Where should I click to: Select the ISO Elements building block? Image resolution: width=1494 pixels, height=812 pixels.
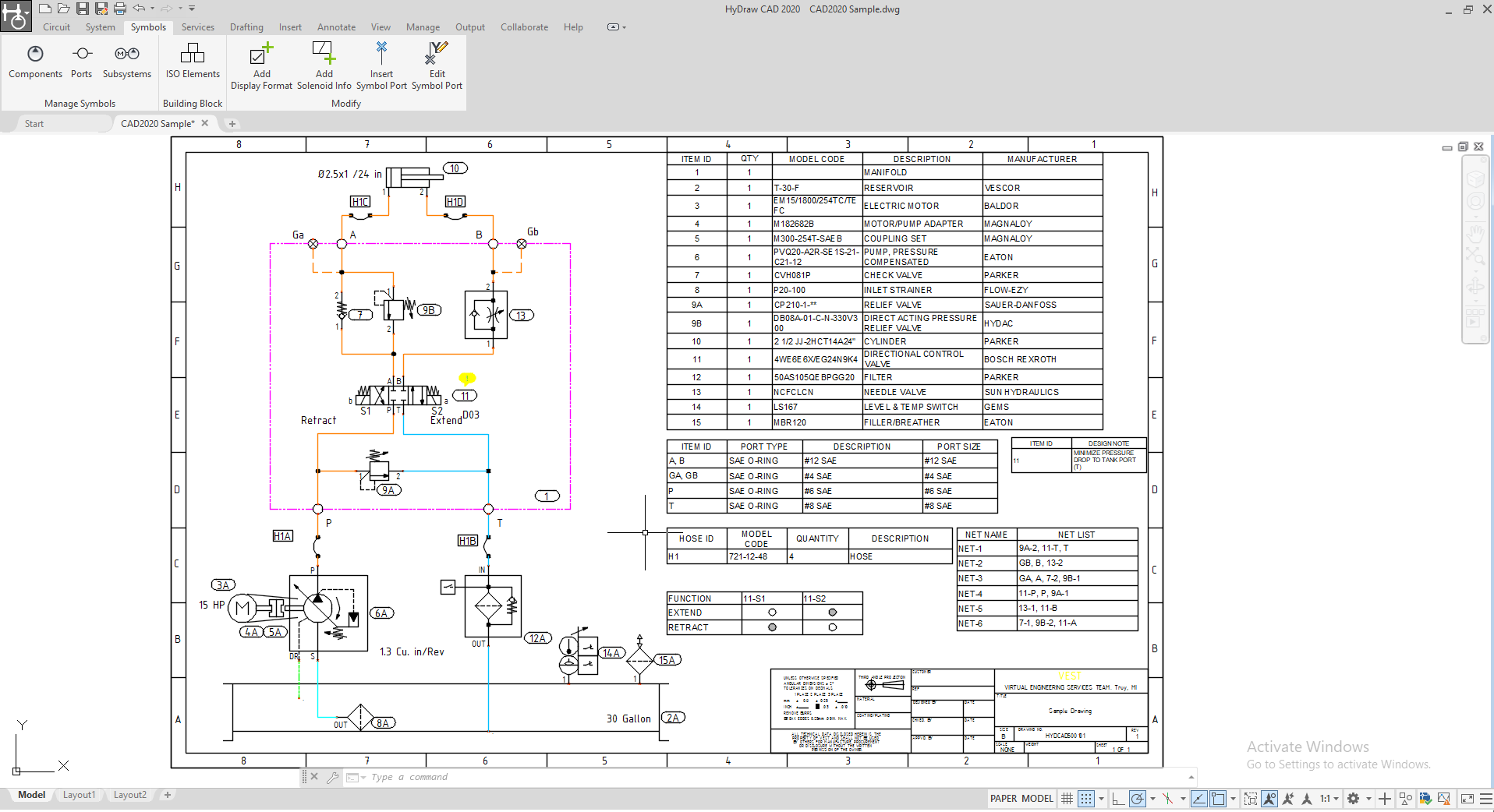[x=193, y=62]
